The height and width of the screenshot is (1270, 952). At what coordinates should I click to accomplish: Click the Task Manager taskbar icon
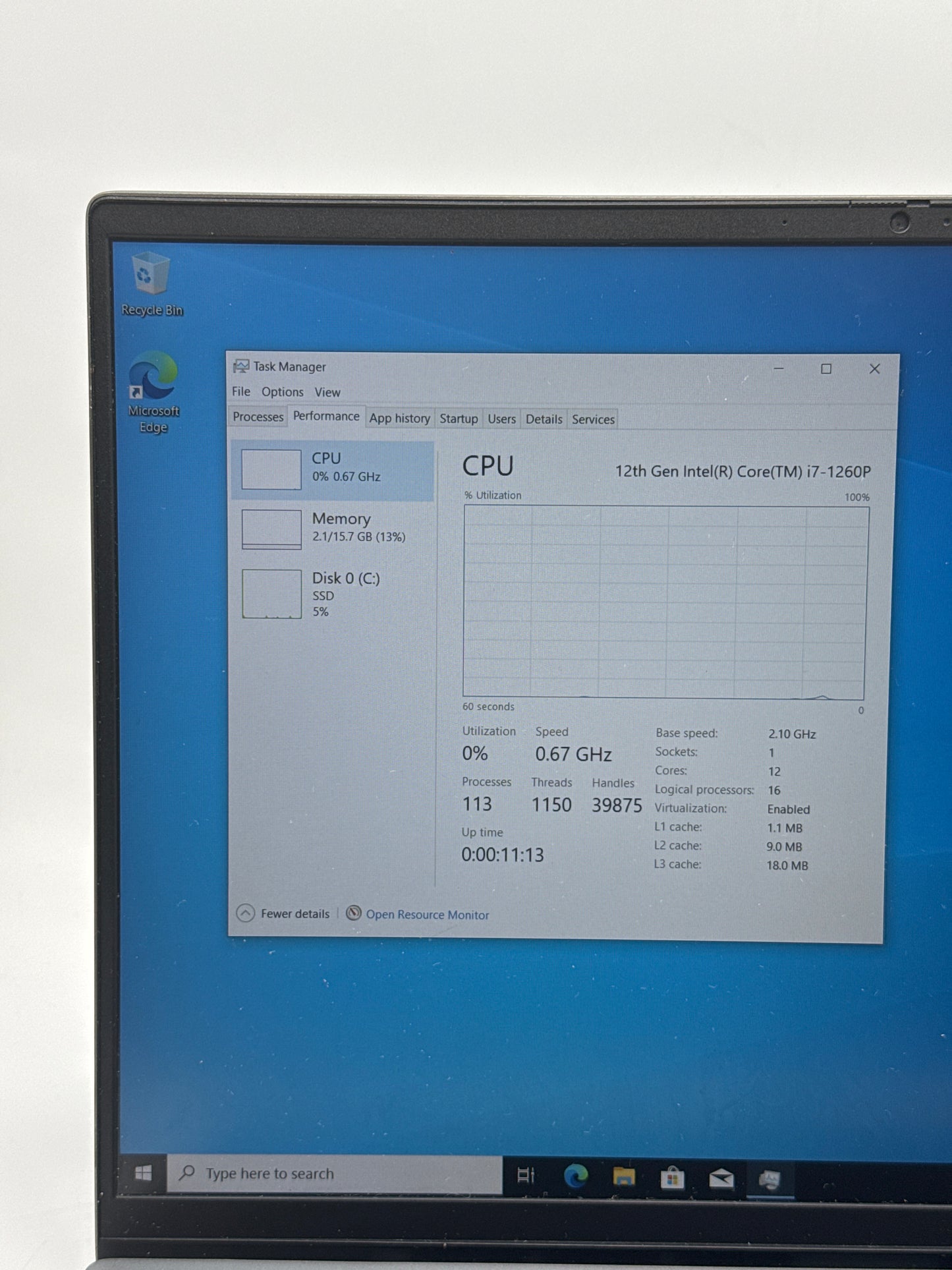[x=770, y=1180]
